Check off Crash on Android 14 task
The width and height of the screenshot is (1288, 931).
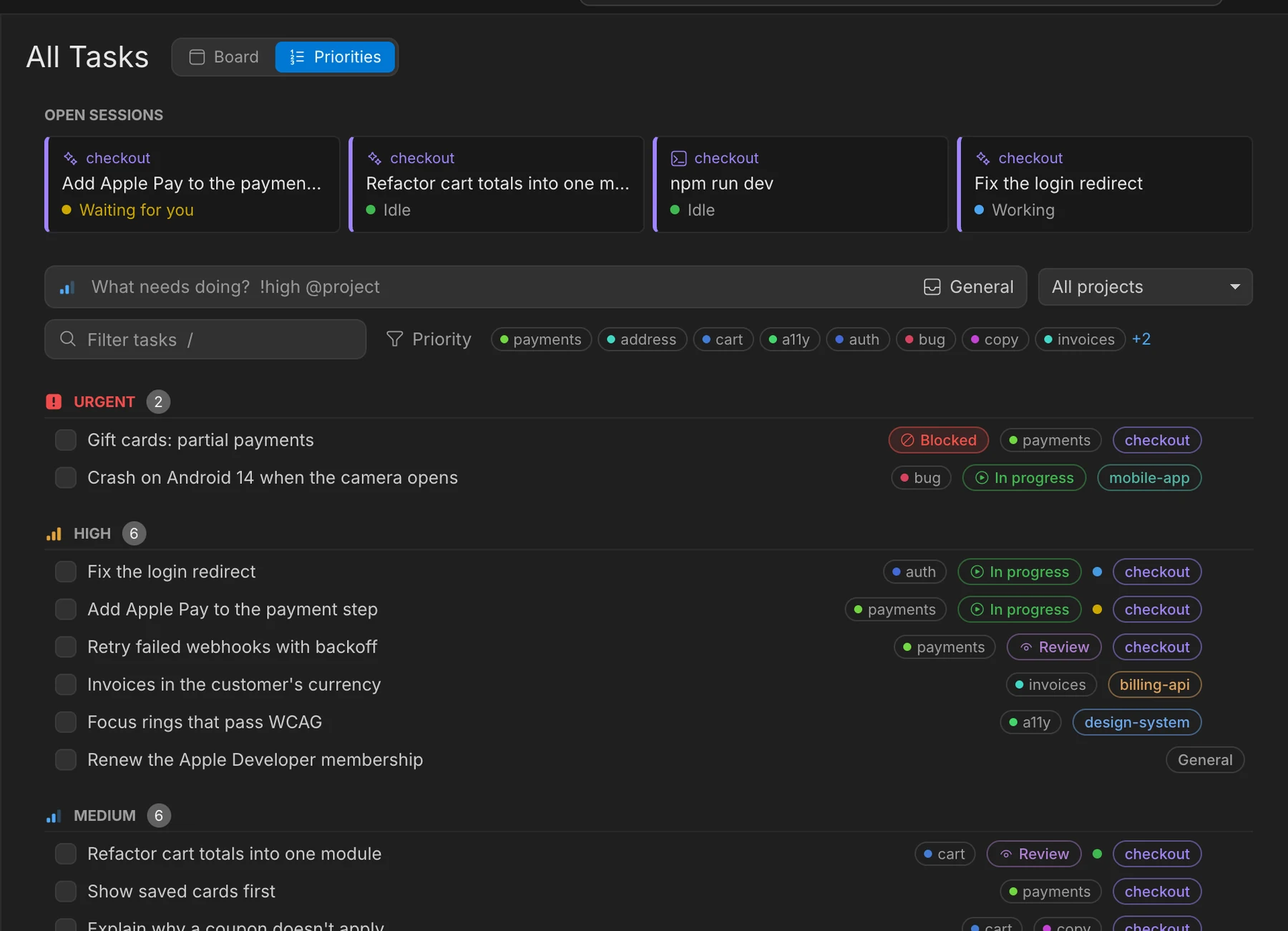[66, 478]
